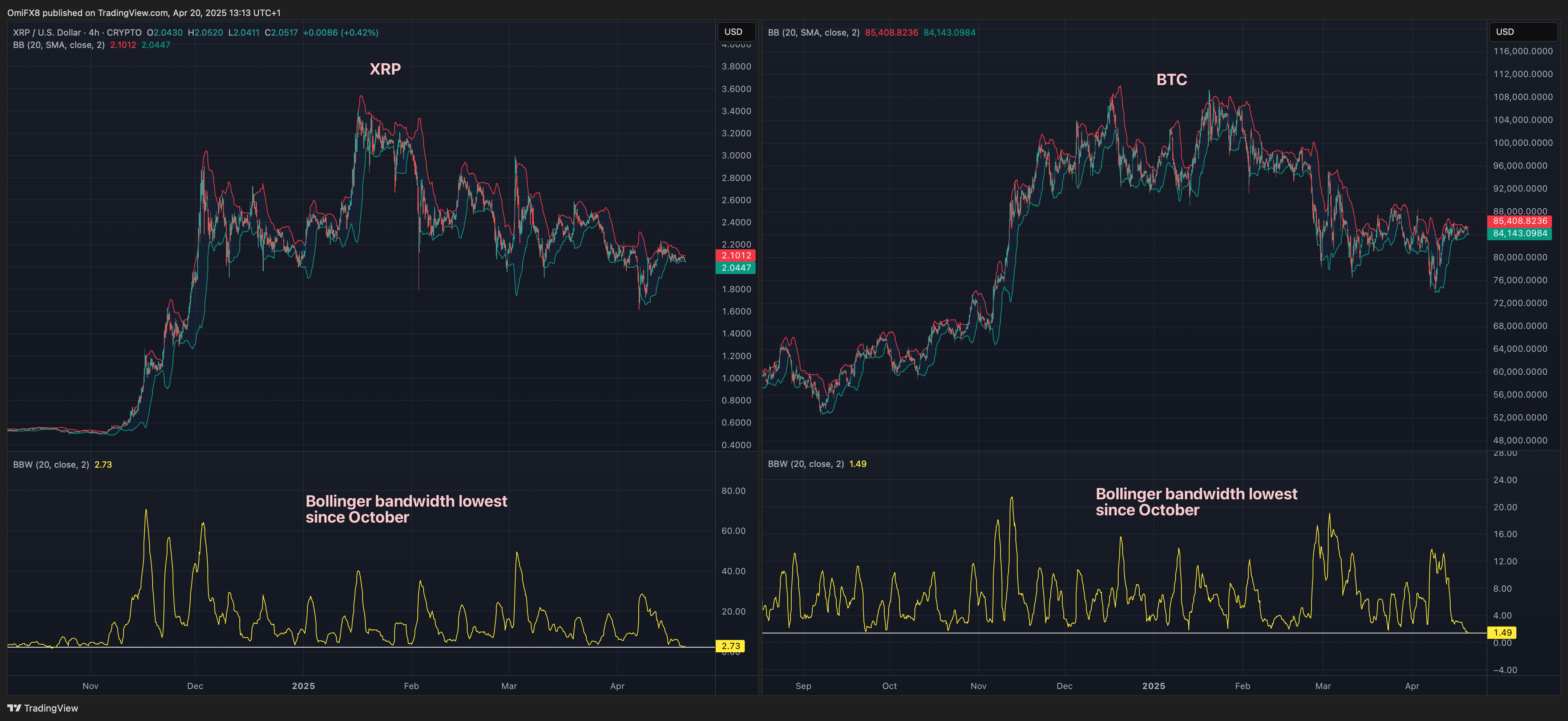Click the BBW indicator legend showing 1.49
Viewport: 1568px width, 721px height.
tap(806, 464)
